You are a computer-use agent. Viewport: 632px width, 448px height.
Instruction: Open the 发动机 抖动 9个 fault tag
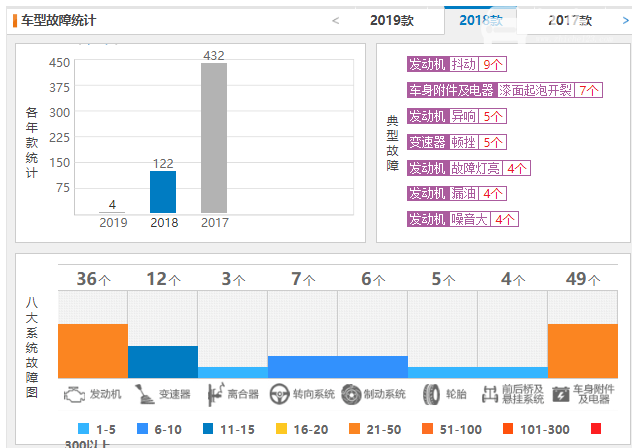coord(457,64)
